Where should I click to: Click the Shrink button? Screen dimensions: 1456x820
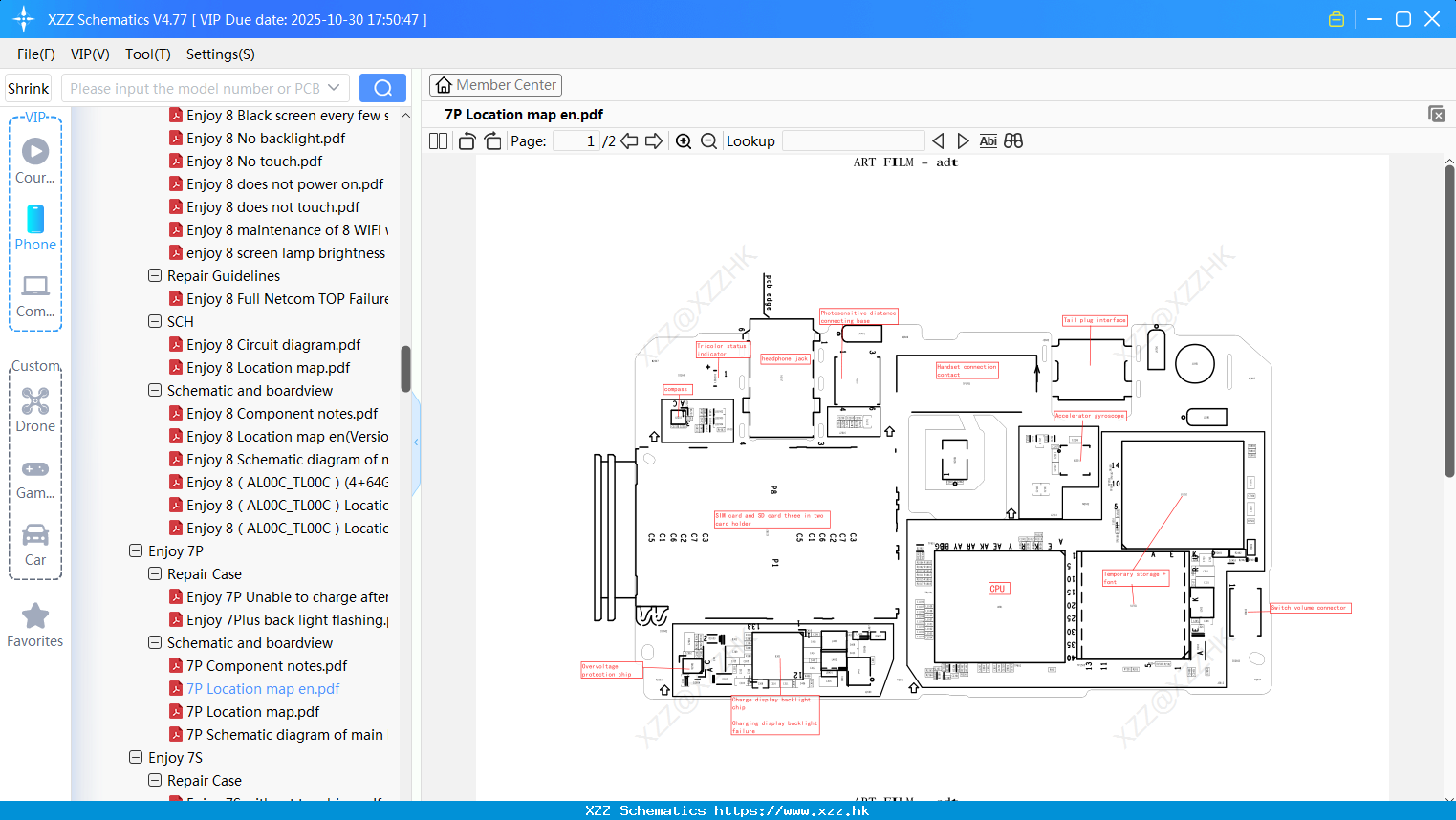tap(28, 88)
